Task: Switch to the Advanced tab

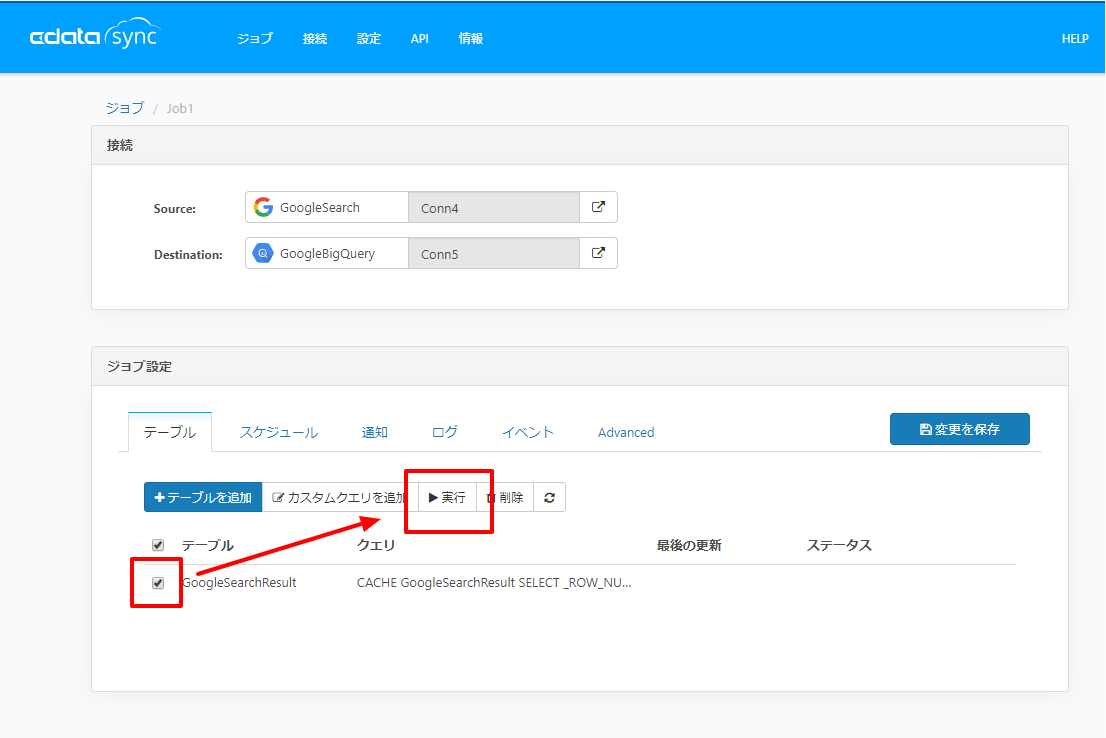Action: [x=626, y=432]
